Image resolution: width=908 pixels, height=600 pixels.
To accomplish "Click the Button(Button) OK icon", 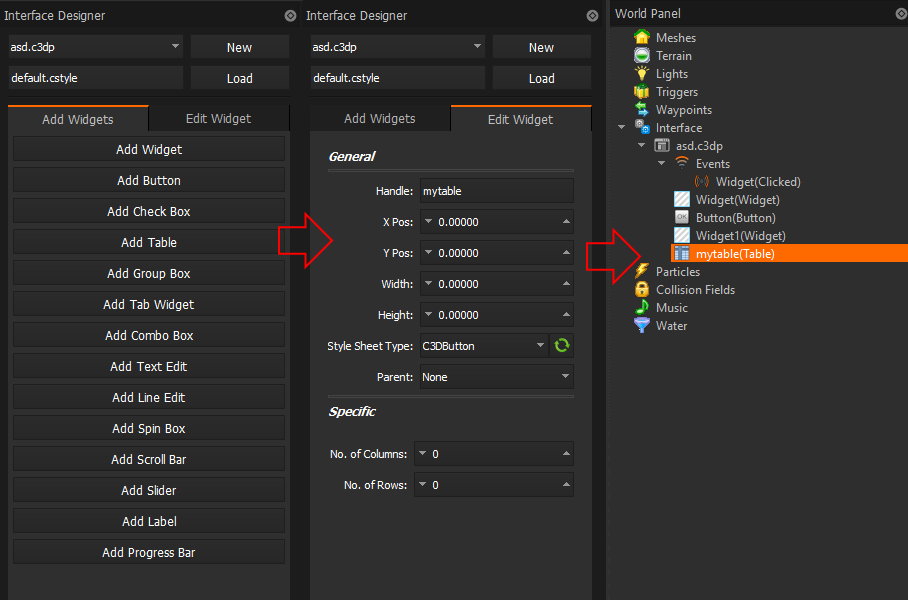I will tap(682, 217).
